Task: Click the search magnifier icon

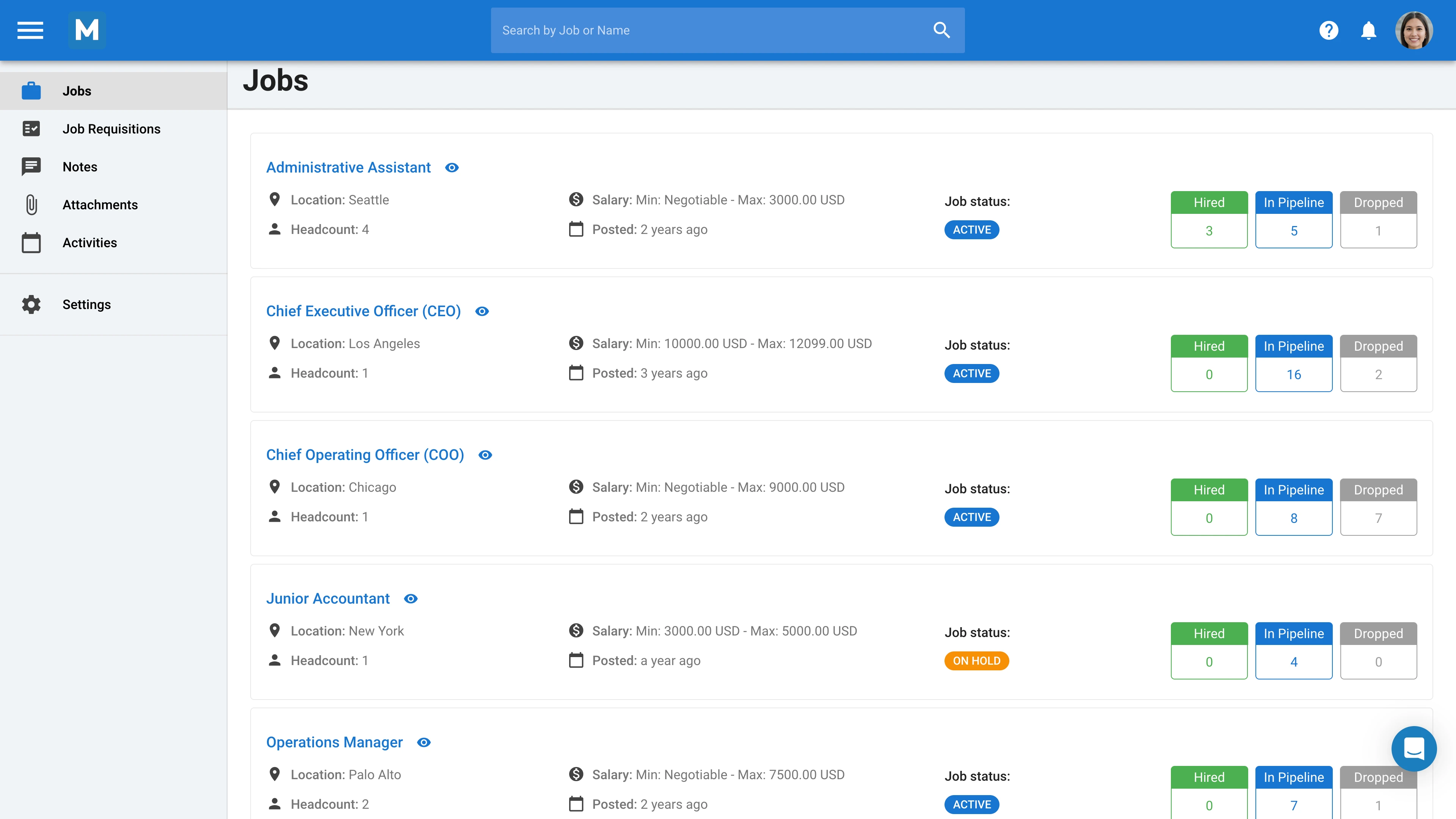Action: coord(941,30)
